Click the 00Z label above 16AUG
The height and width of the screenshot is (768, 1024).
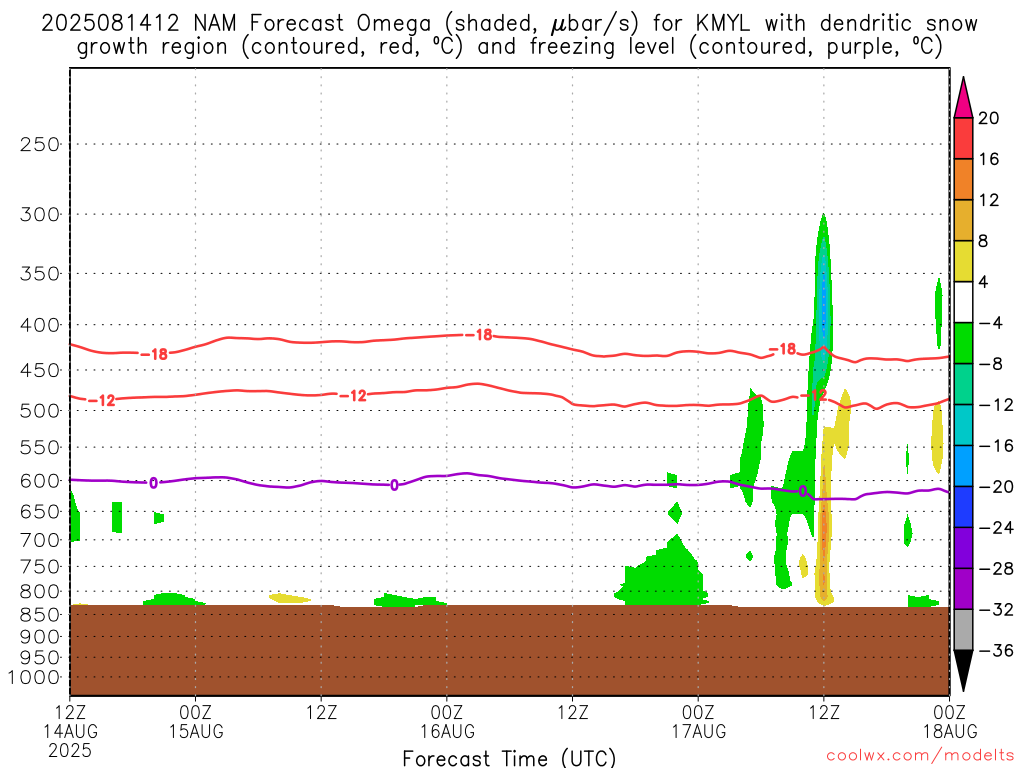447,712
